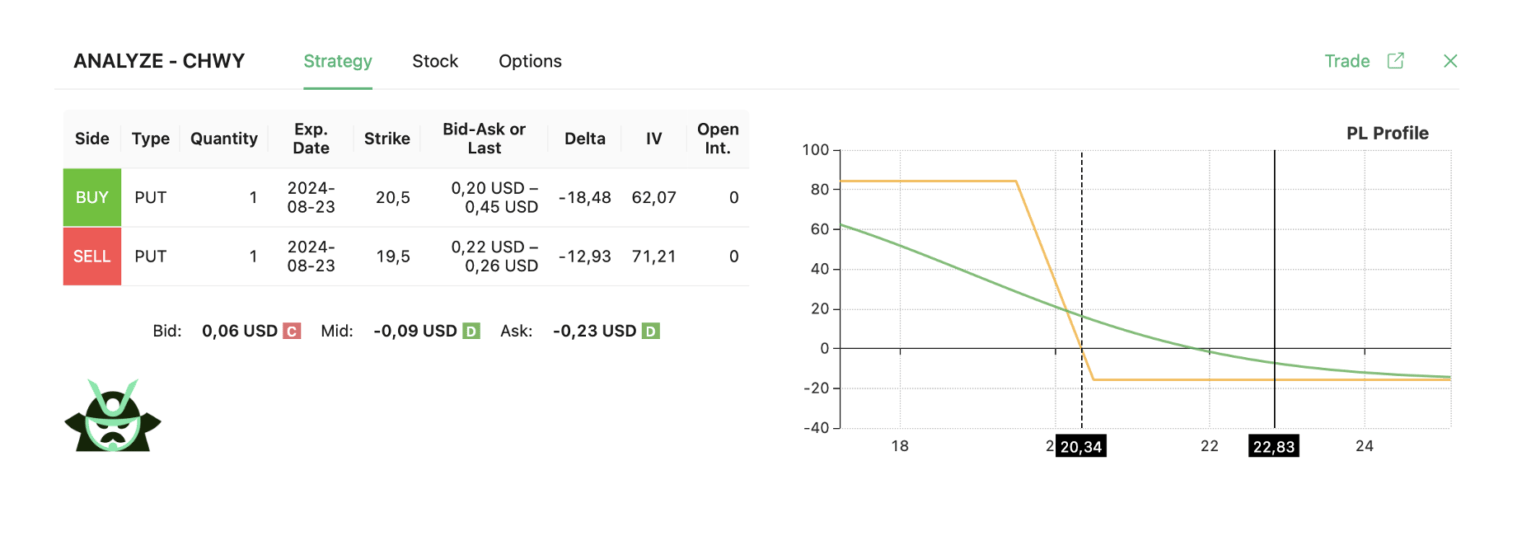
Task: Toggle the green BUY side button
Action: click(x=92, y=198)
